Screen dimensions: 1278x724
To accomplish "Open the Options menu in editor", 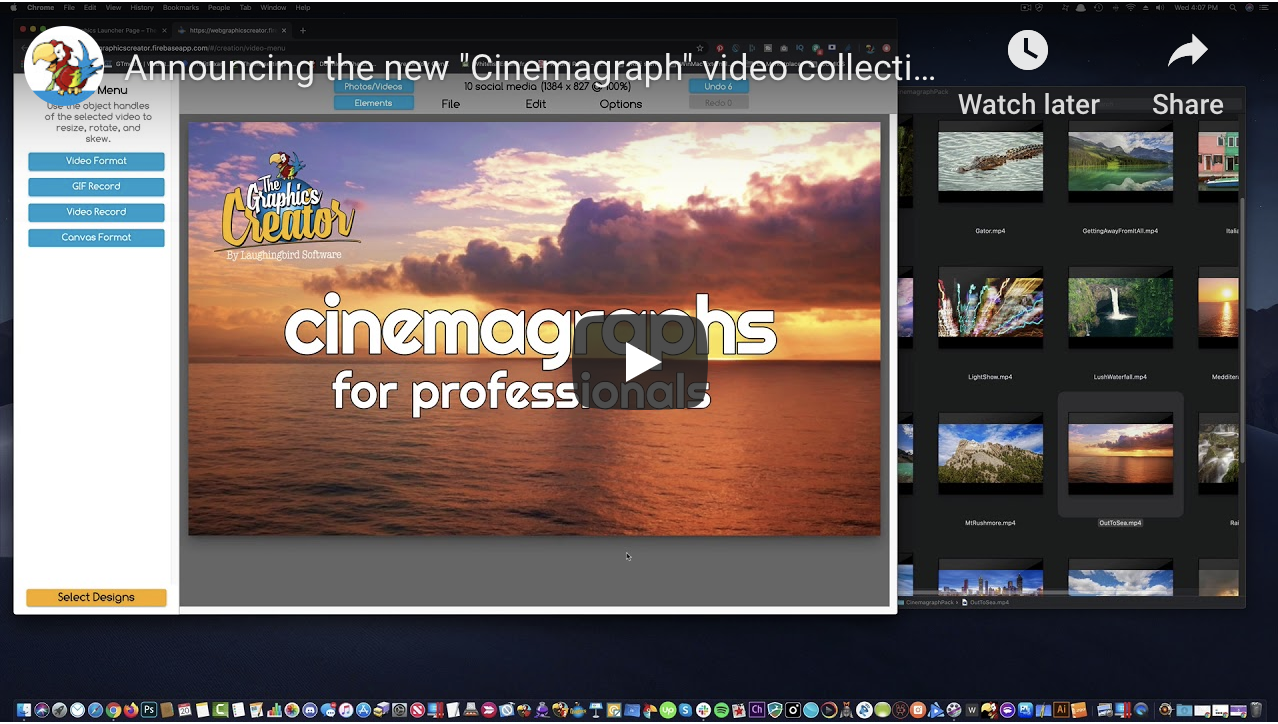I will pyautogui.click(x=620, y=104).
